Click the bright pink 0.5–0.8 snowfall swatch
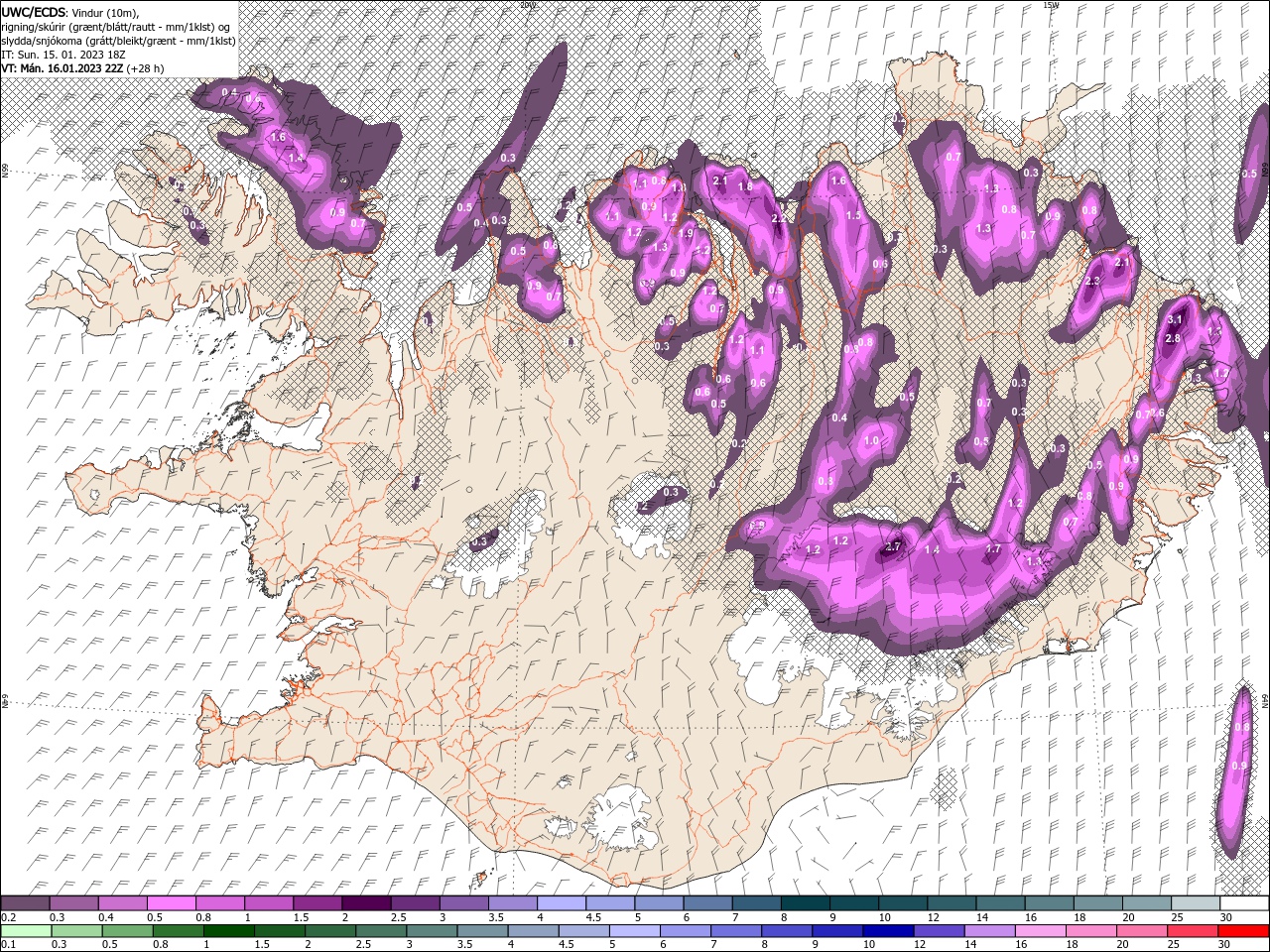Image resolution: width=1270 pixels, height=952 pixels. coord(171,903)
